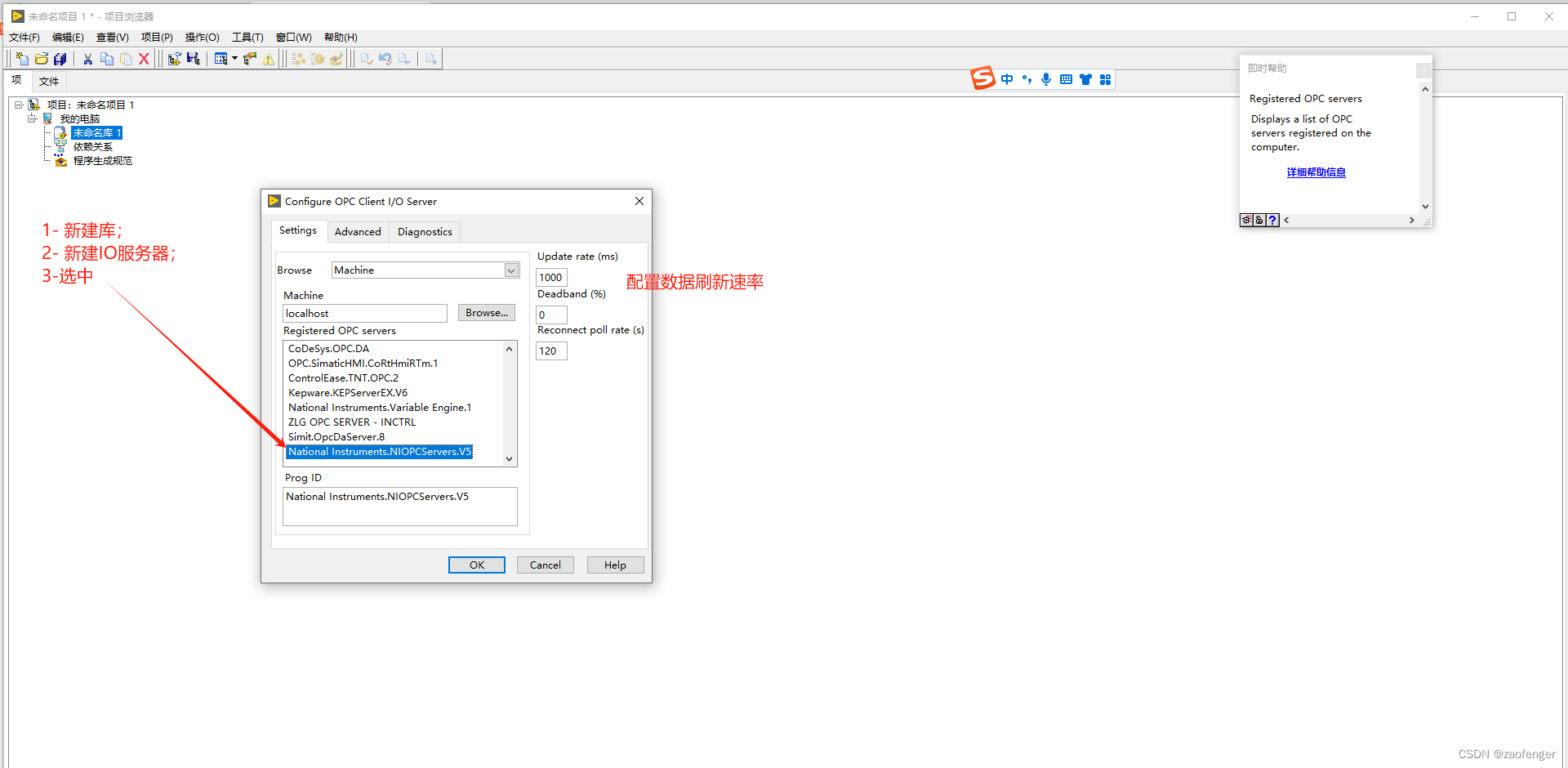Click the 详细帮助信息 help link
The height and width of the screenshot is (768, 1568).
point(1316,172)
